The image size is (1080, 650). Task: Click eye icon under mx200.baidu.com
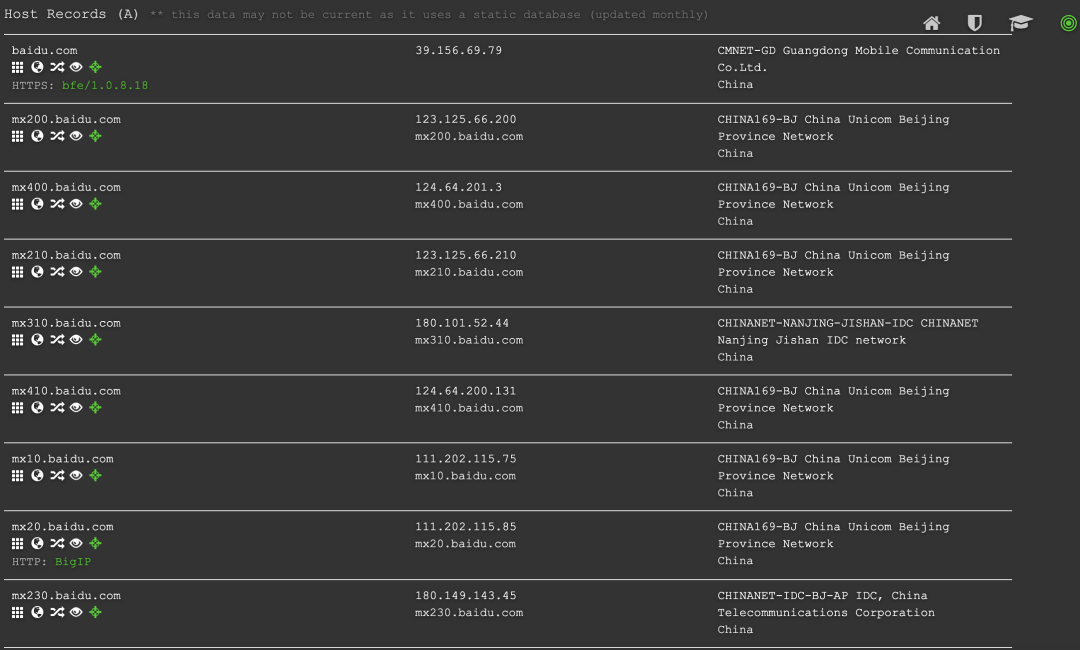[x=76, y=136]
